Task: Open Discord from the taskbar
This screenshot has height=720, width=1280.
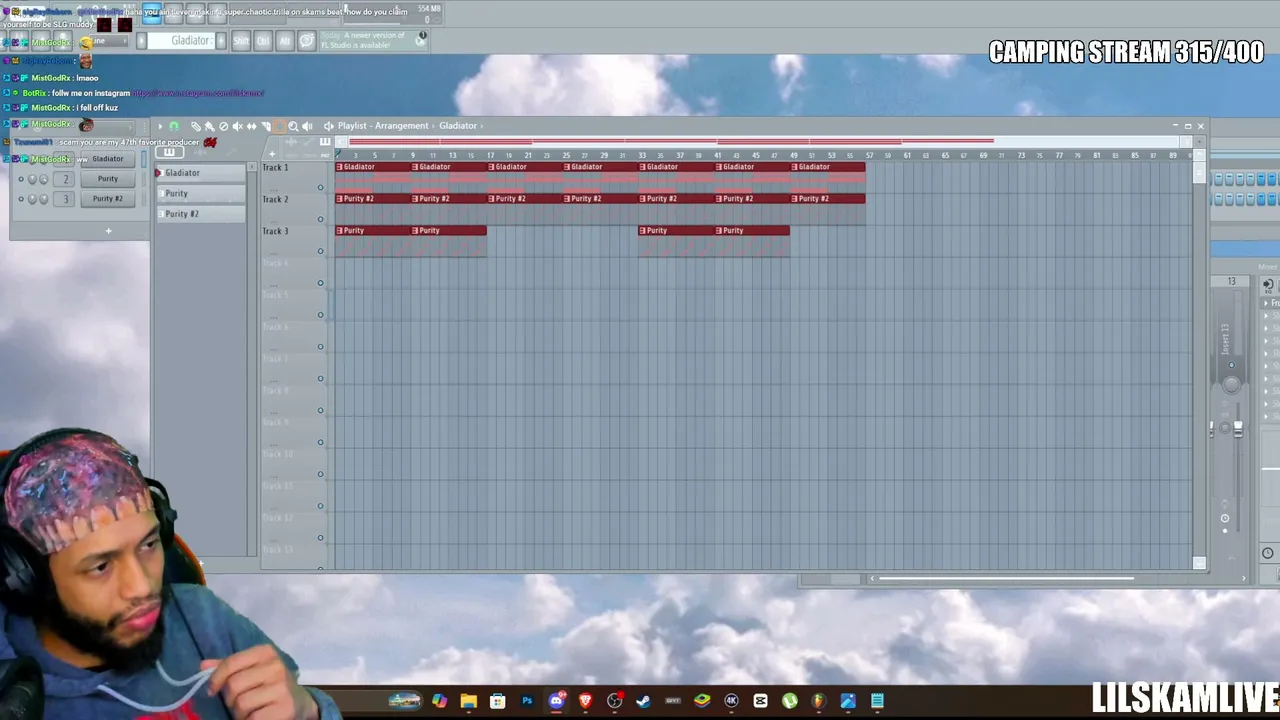Action: [557, 701]
